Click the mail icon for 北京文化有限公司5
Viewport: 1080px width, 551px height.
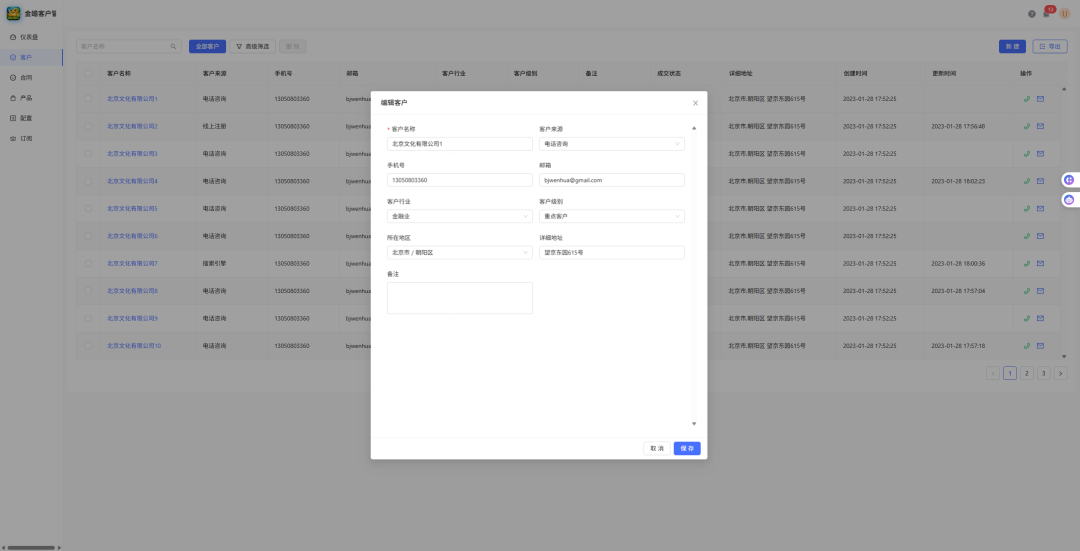click(1040, 209)
